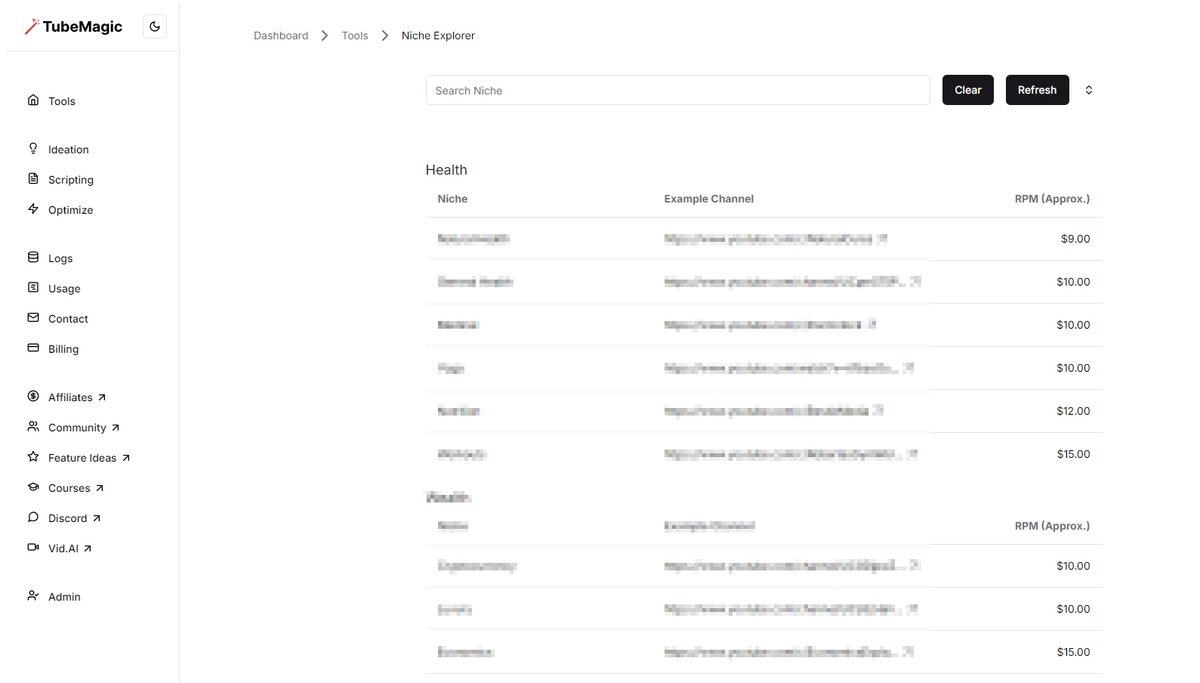
Task: Open Feature Ideas external link
Action: pyautogui.click(x=89, y=458)
